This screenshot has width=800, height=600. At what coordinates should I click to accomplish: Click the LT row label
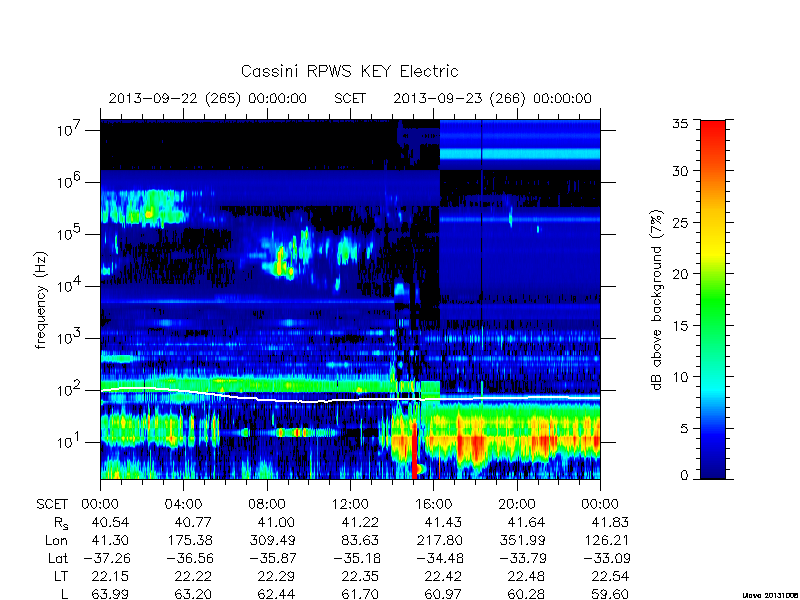(61, 577)
